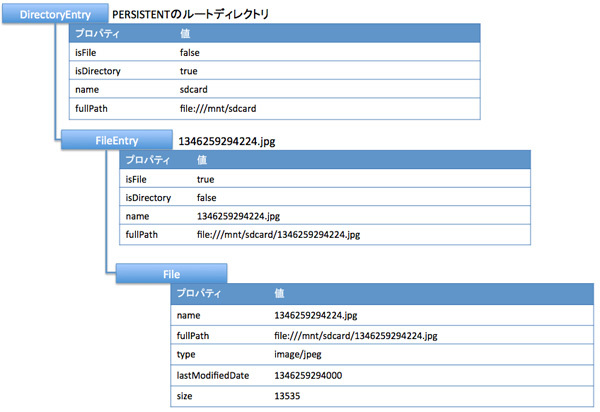Select the size property cell

pos(184,396)
